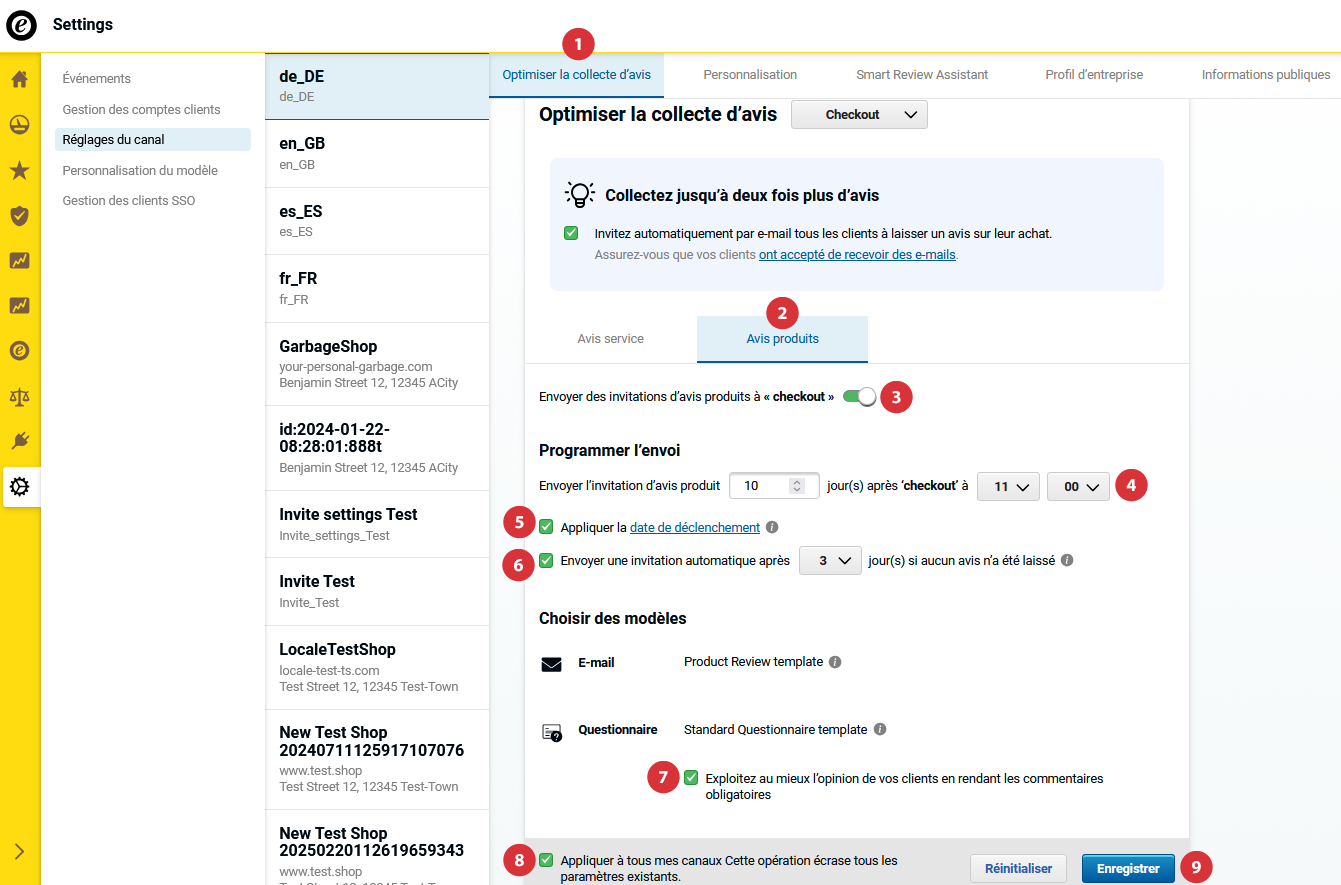This screenshot has height=885, width=1341.
Task: Switch to the Smart Review Assistant tab
Action: [921, 75]
